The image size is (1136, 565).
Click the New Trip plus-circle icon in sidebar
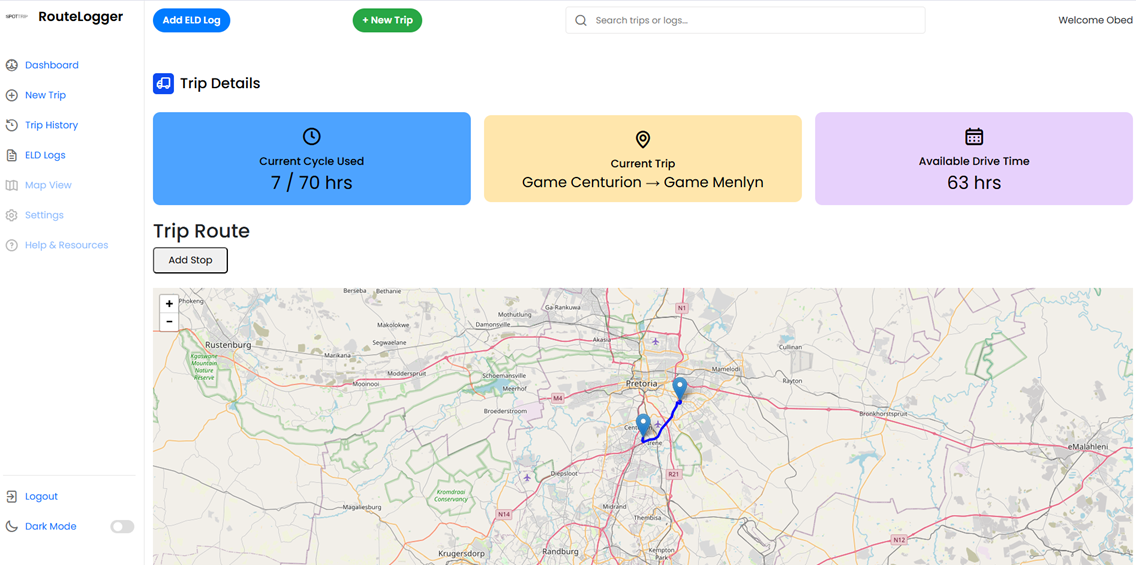click(x=12, y=95)
